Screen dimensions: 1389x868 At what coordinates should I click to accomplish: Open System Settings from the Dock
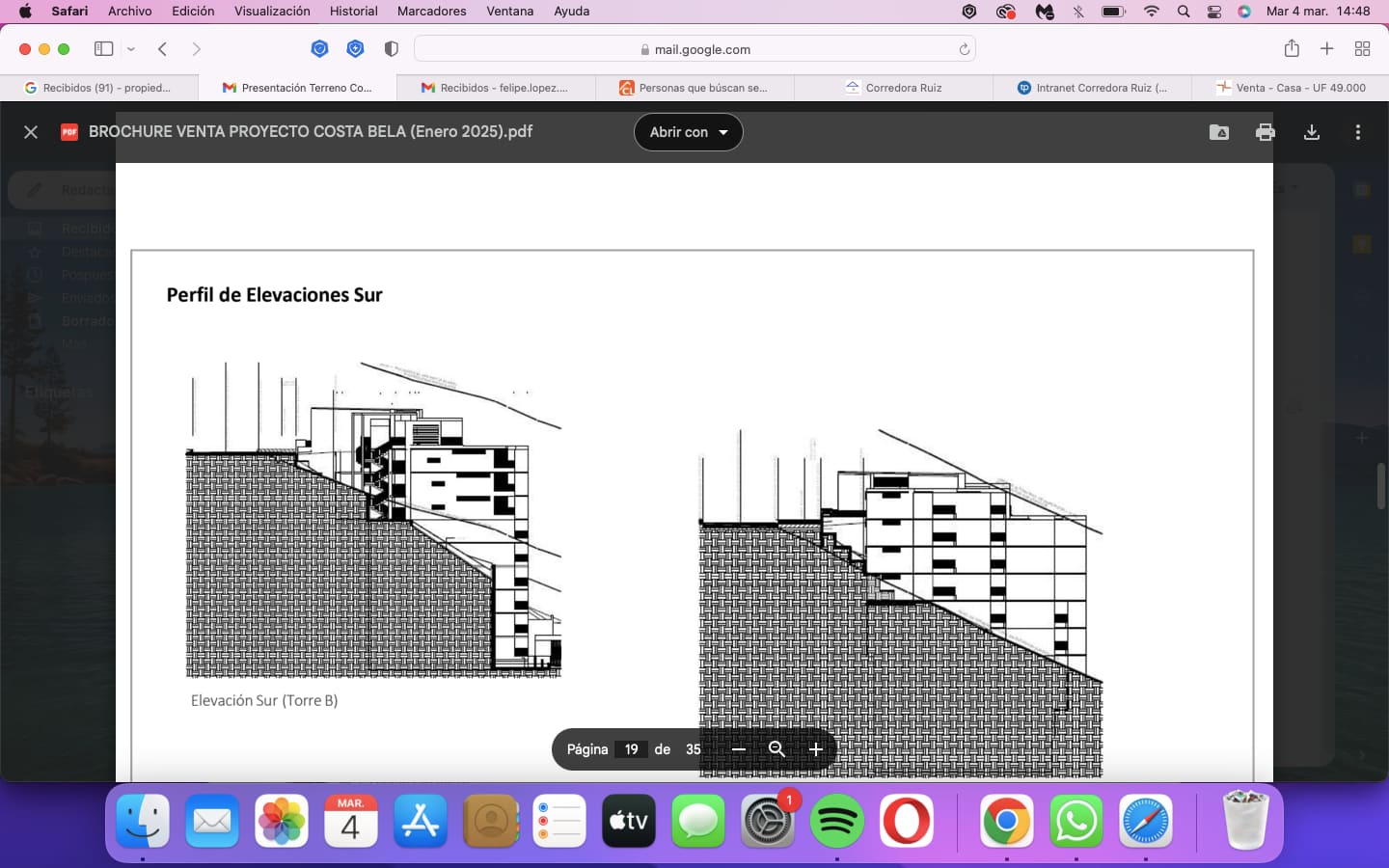(768, 821)
